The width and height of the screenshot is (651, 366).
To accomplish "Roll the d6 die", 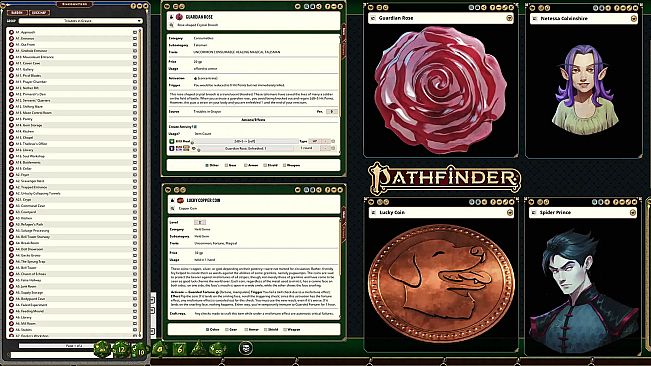I will click(180, 349).
